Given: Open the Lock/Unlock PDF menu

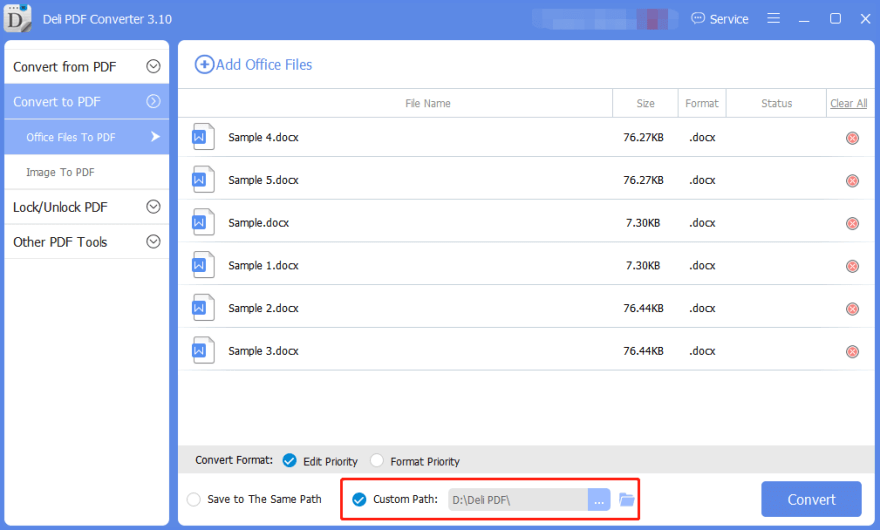Looking at the screenshot, I should (86, 207).
